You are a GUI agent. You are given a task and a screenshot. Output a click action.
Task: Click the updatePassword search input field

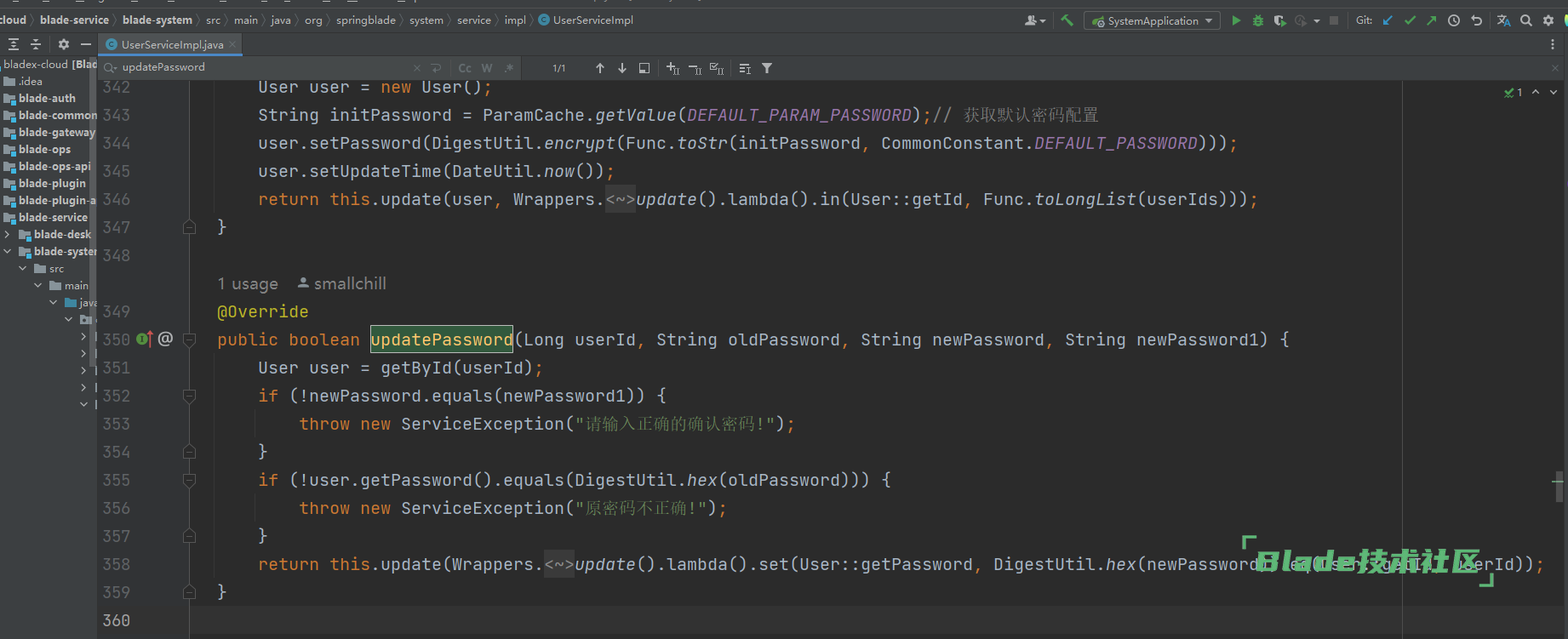[255, 67]
